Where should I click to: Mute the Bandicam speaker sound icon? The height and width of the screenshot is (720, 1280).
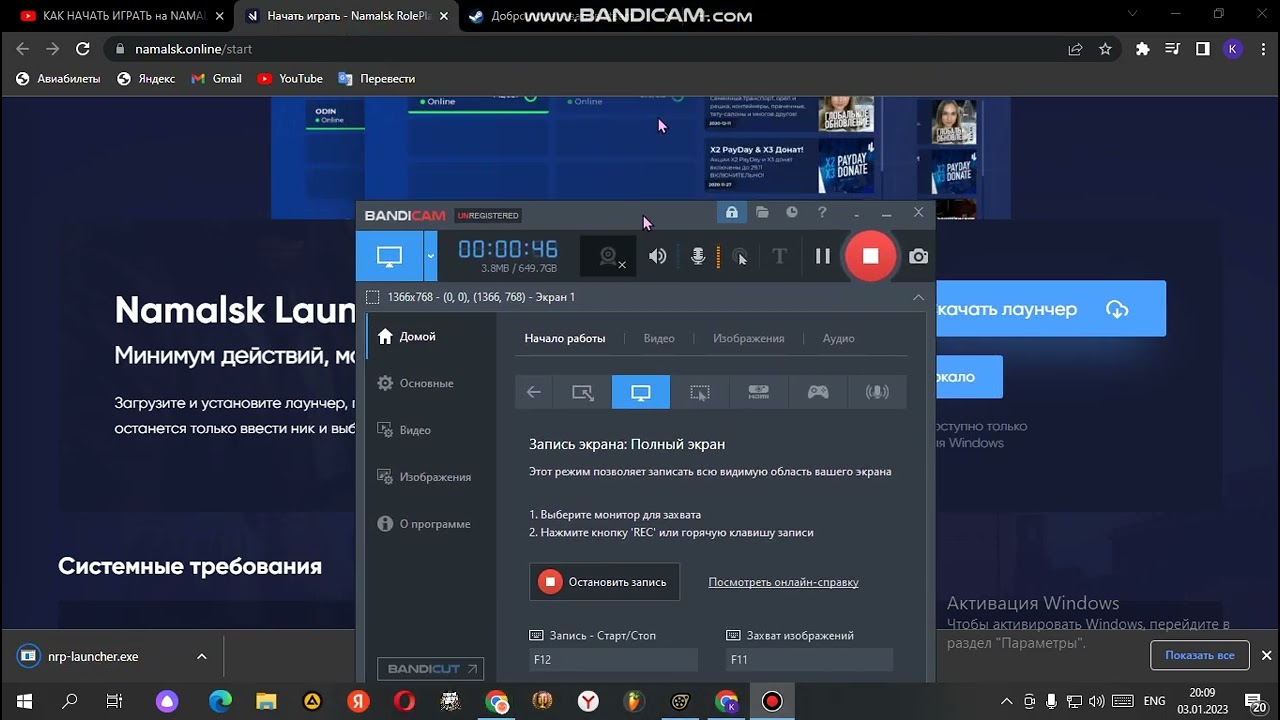coord(657,257)
